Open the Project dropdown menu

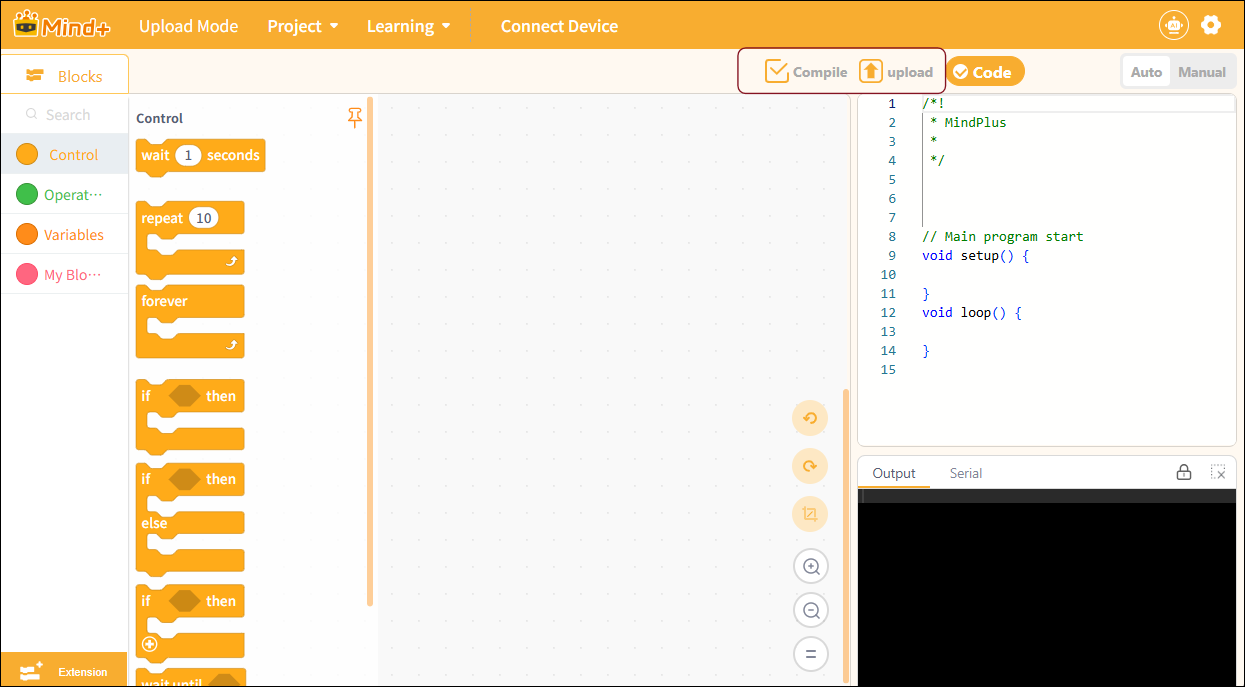(x=303, y=26)
